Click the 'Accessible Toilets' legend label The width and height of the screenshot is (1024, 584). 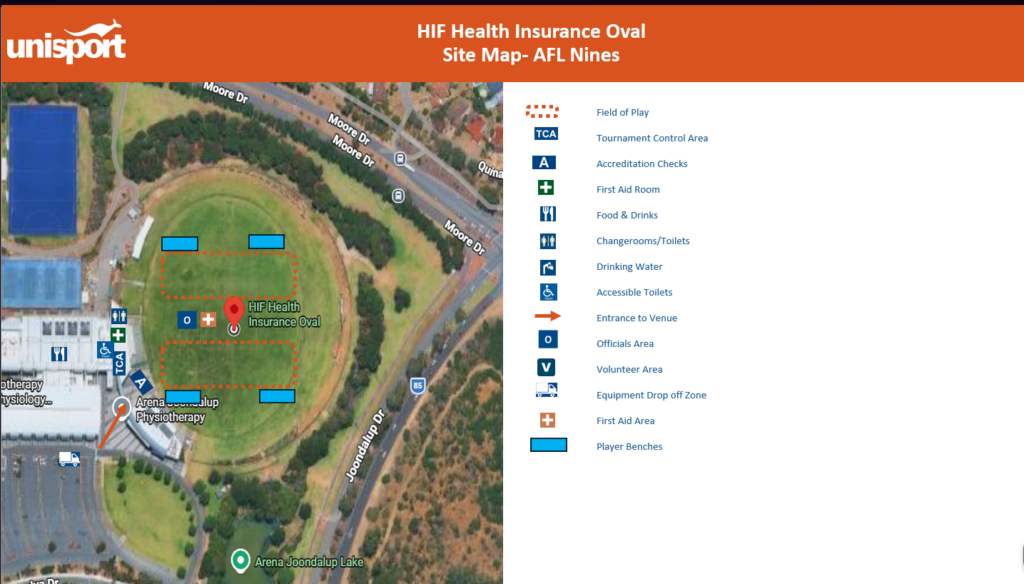(634, 292)
